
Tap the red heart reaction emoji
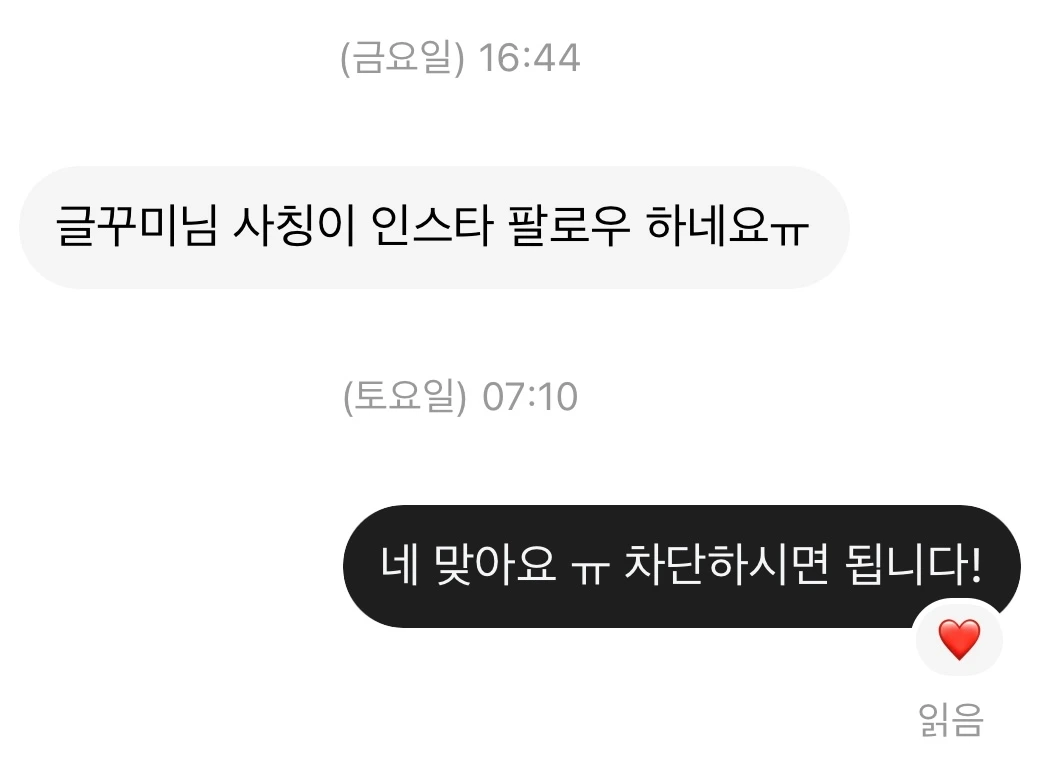[x=959, y=639]
